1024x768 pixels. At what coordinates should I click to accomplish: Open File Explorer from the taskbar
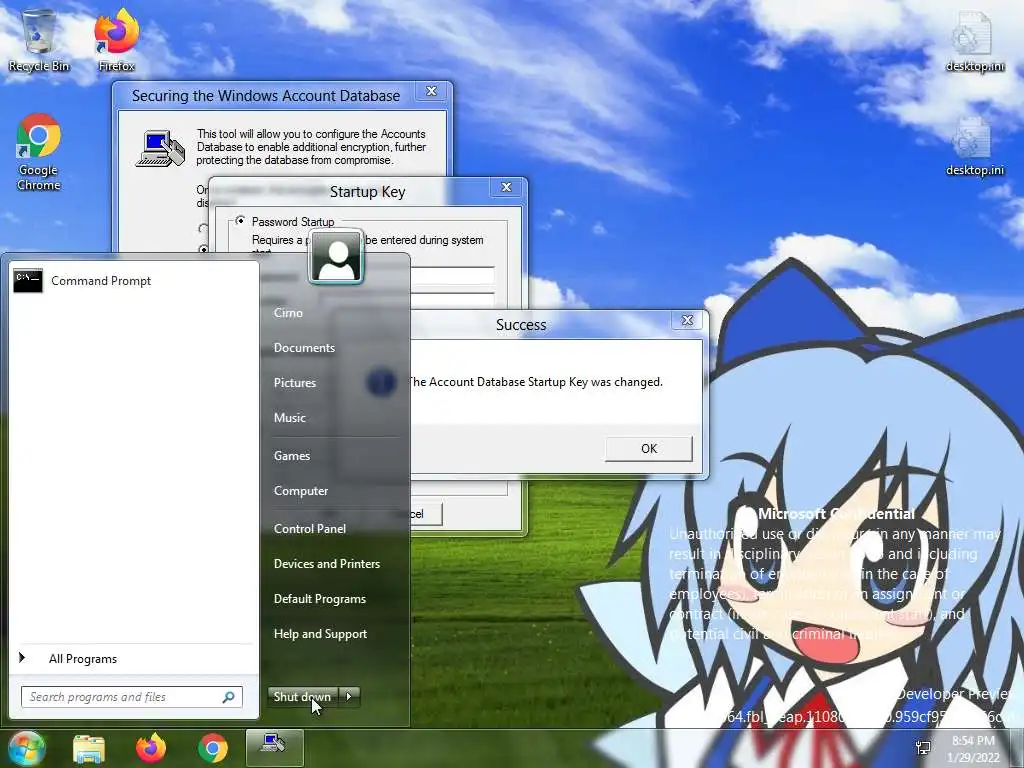pos(89,748)
